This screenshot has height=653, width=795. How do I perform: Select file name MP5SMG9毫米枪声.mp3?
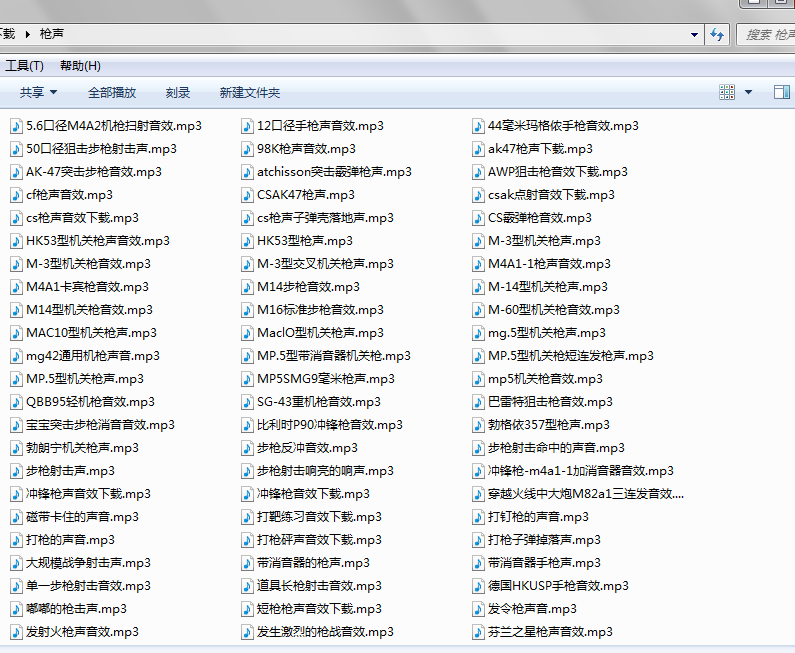(x=326, y=379)
